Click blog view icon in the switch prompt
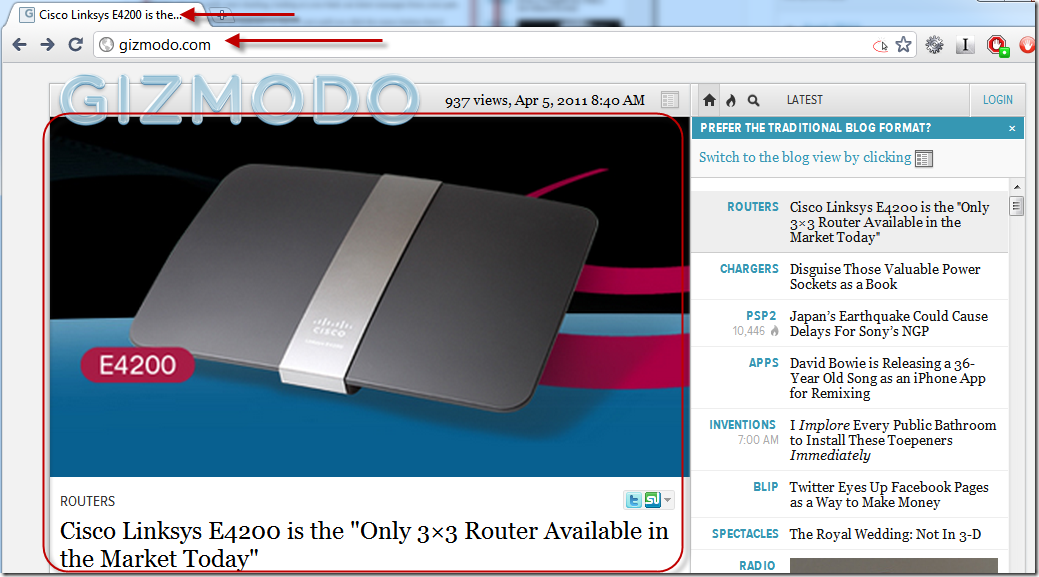The height and width of the screenshot is (577, 1039). pyautogui.click(x=924, y=158)
